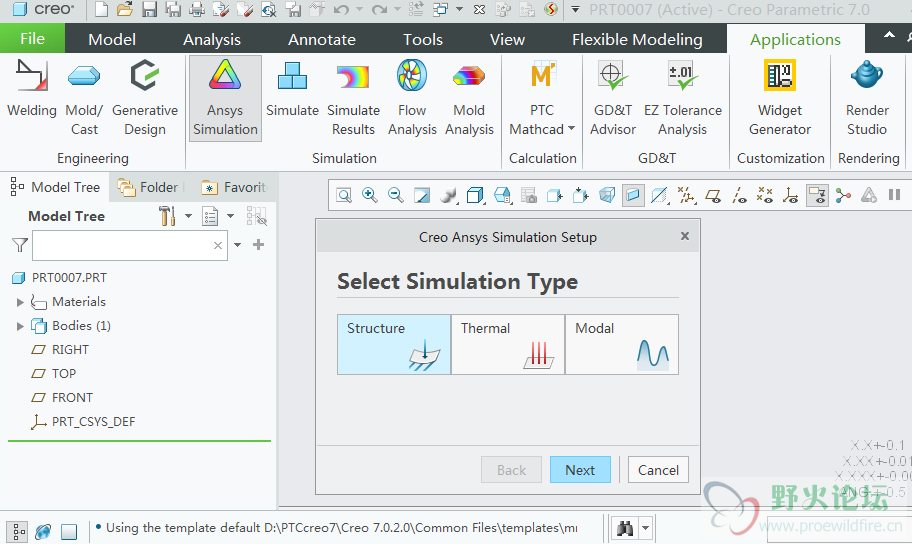Open EZ Tolerance Analysis
The height and width of the screenshot is (544, 912).
point(682,98)
